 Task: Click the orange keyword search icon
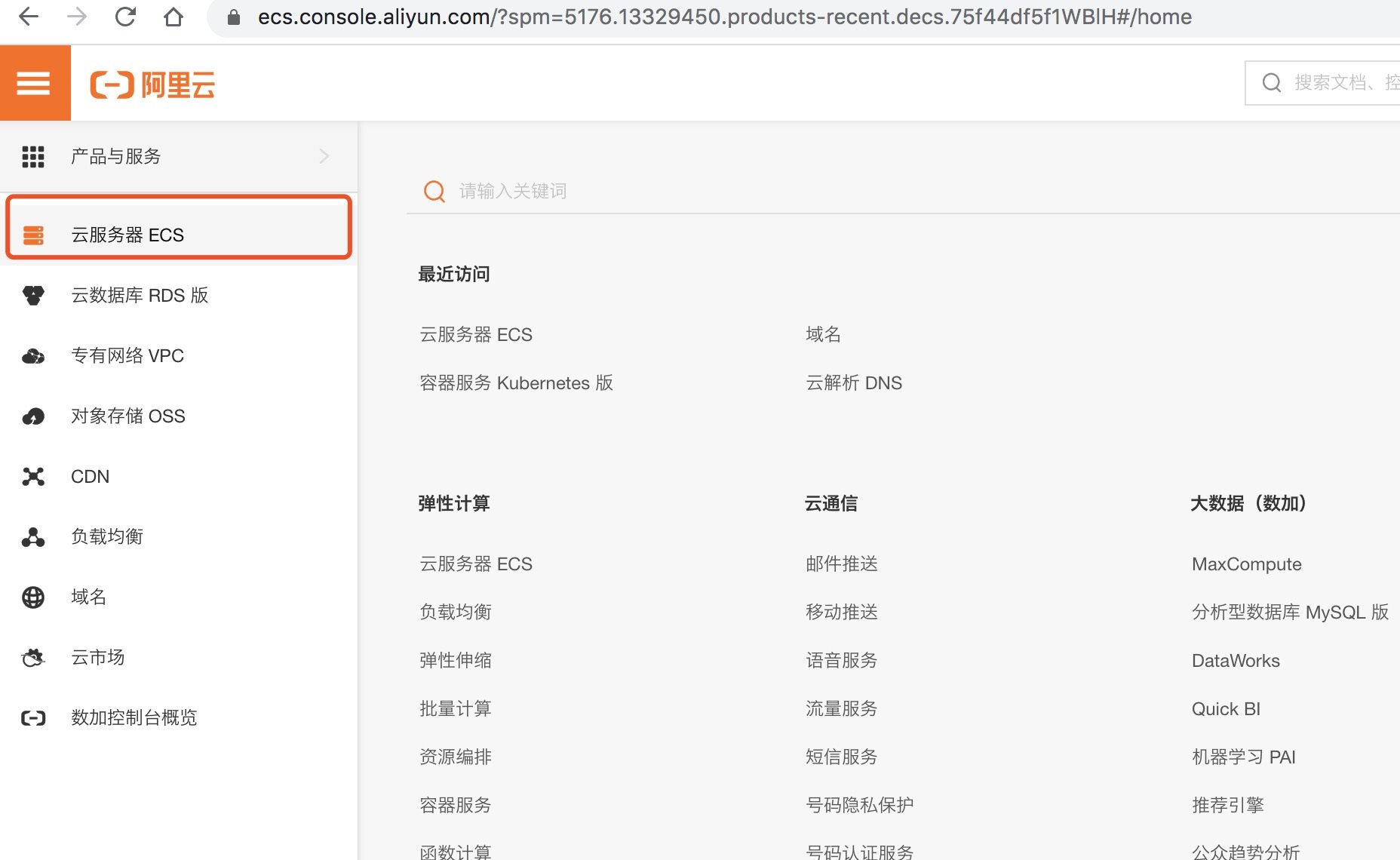click(x=434, y=191)
